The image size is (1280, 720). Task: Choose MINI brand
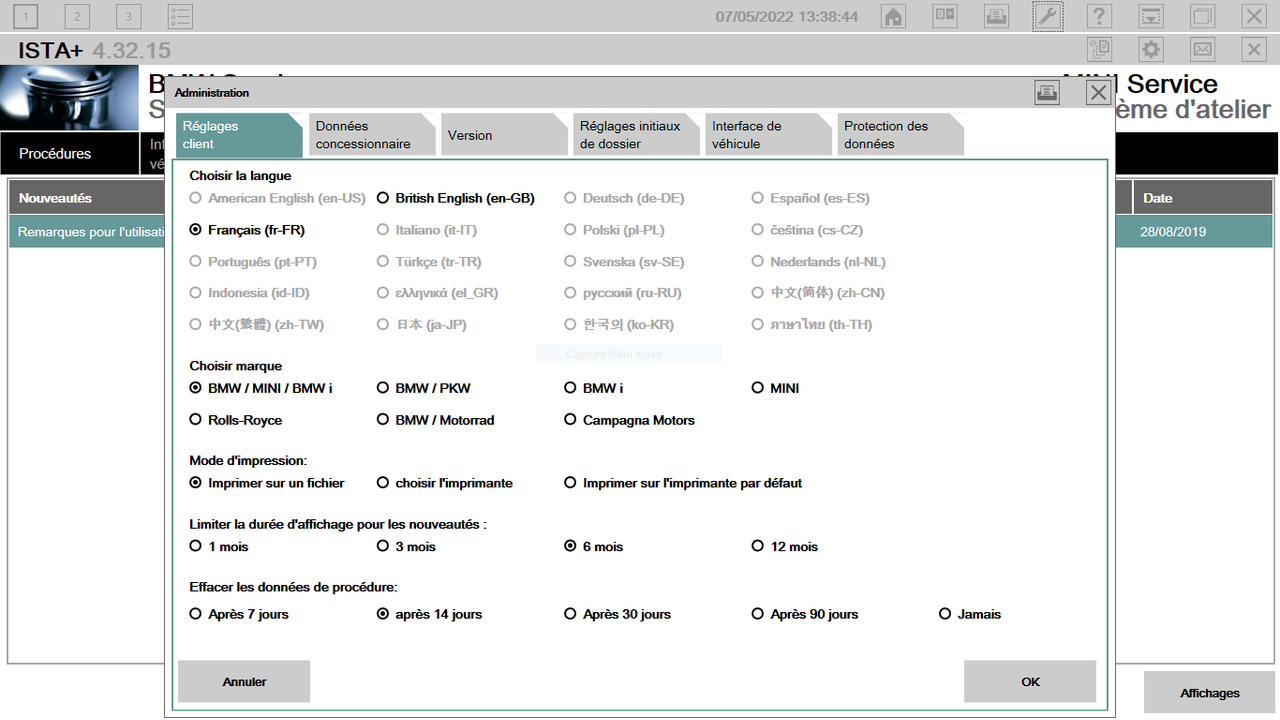[x=776, y=388]
